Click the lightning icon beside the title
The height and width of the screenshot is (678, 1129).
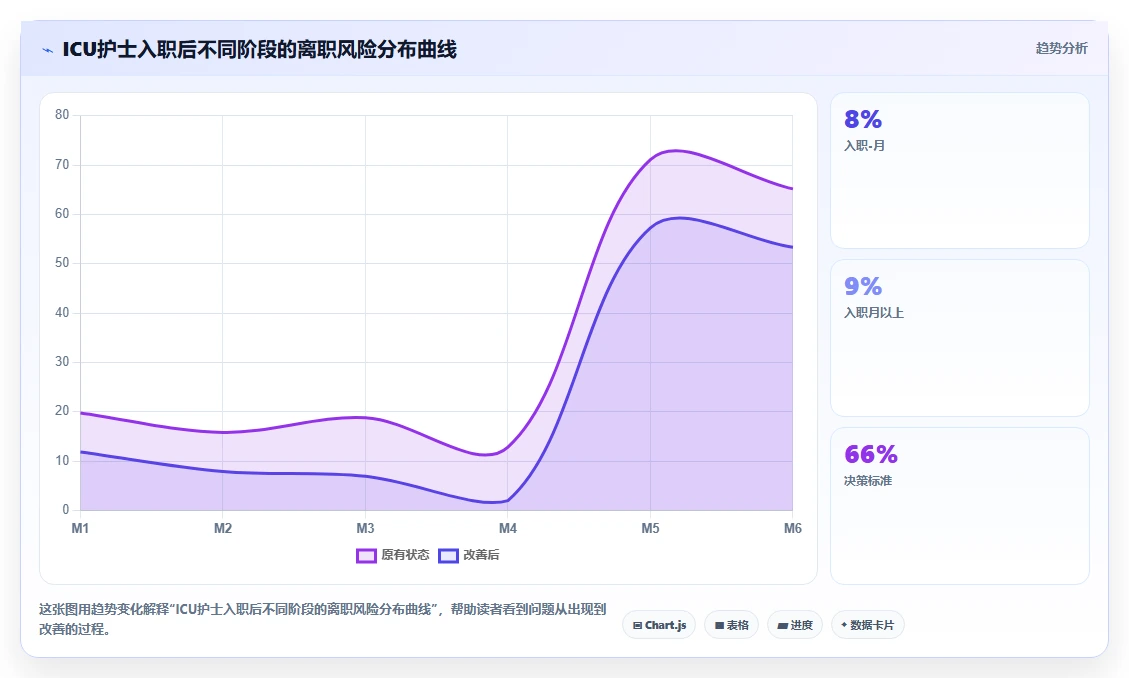click(48, 50)
